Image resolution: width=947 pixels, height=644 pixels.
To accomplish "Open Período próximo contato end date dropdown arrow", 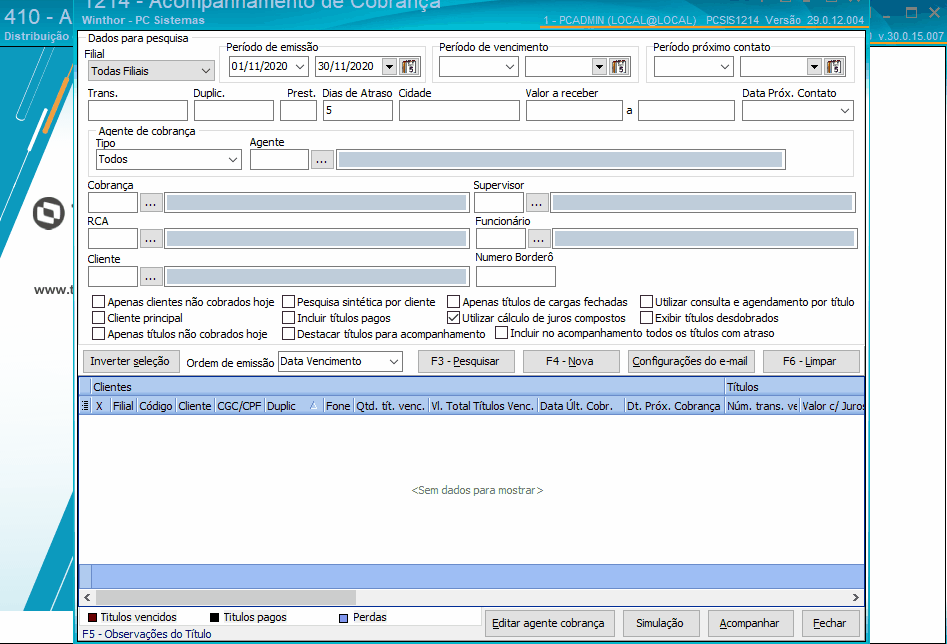I will coord(814,66).
